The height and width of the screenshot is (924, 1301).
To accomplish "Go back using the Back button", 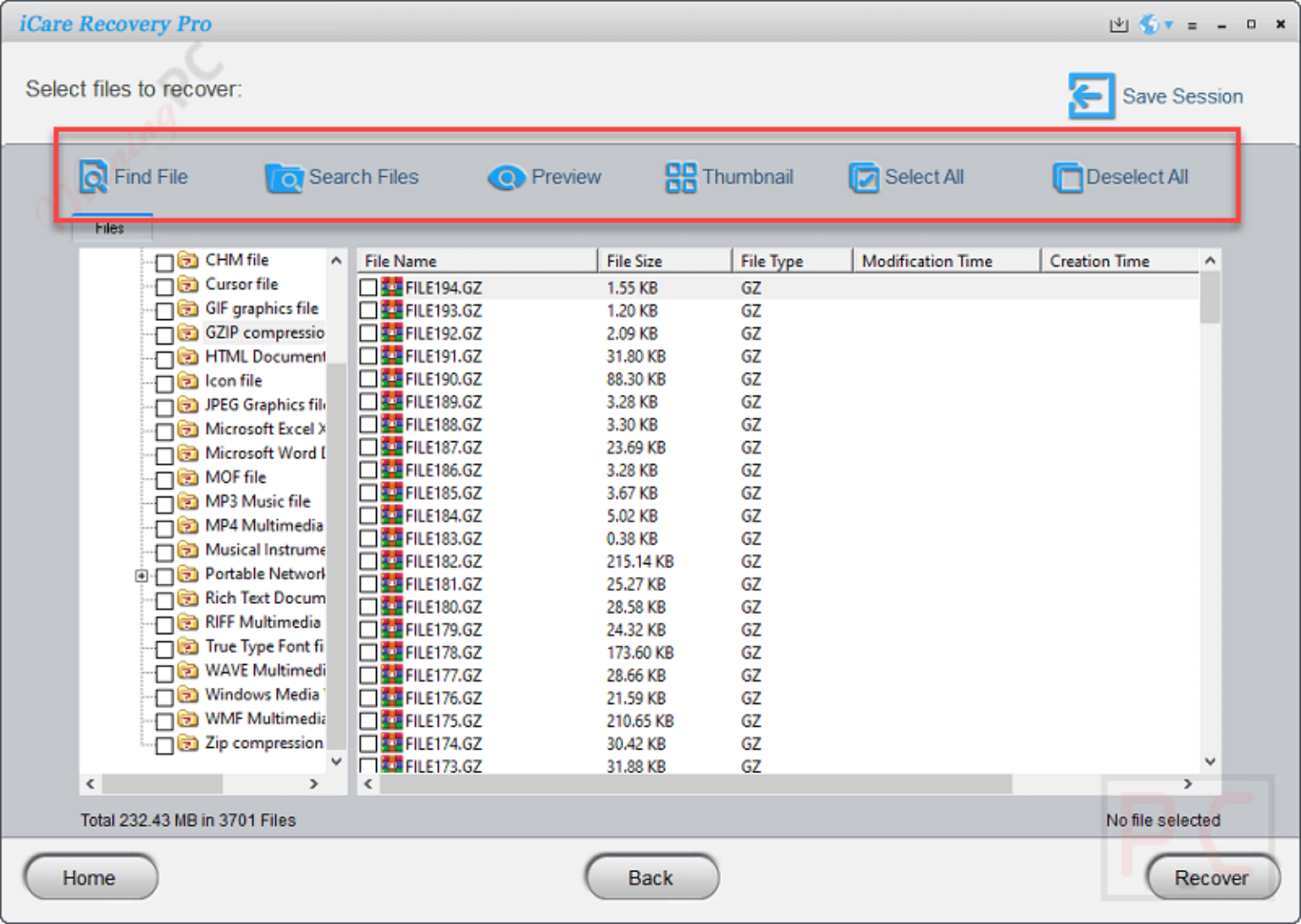I will point(650,877).
